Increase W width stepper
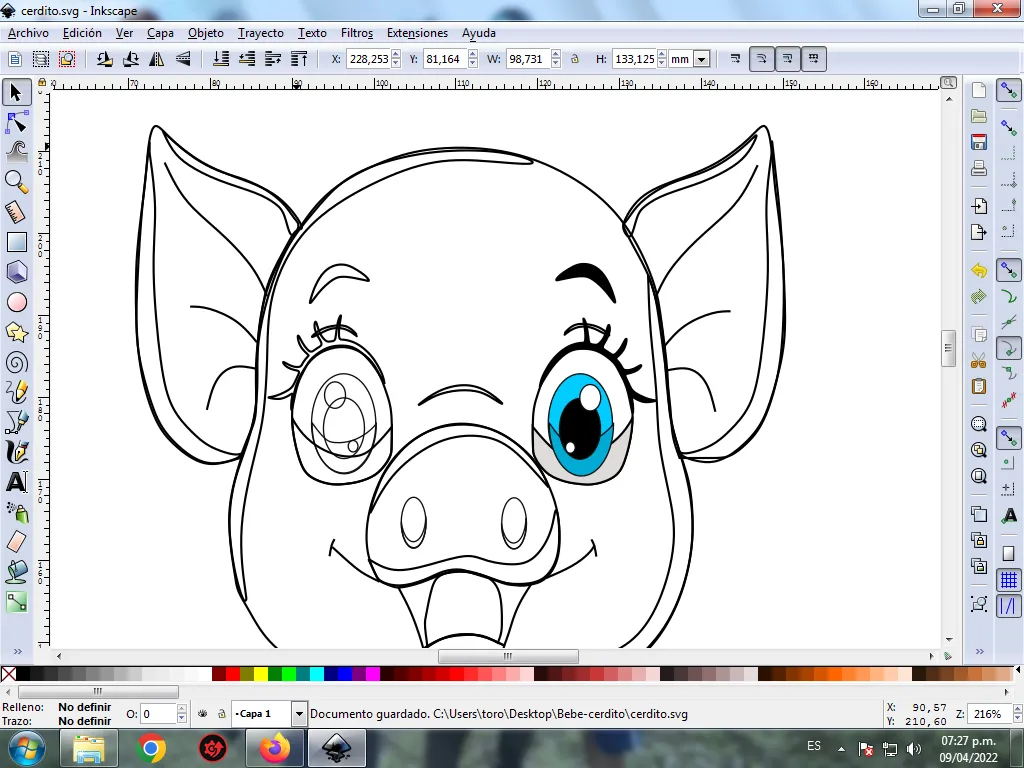 556,54
